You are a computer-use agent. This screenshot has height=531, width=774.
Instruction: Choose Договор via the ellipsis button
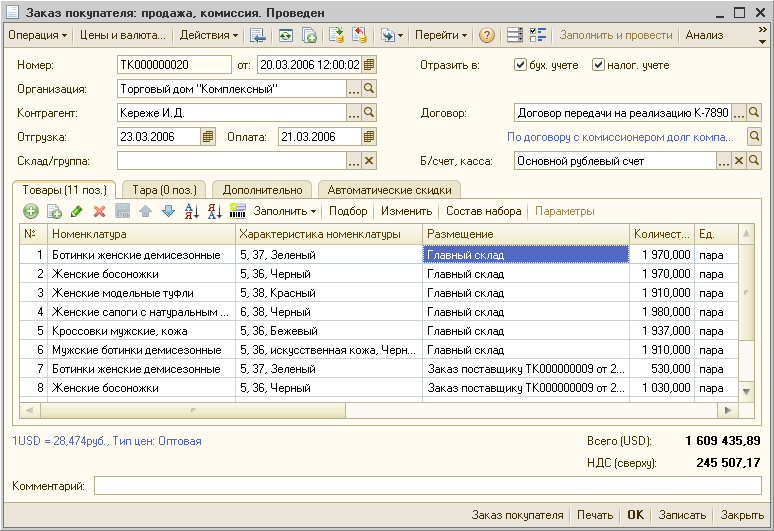(739, 113)
